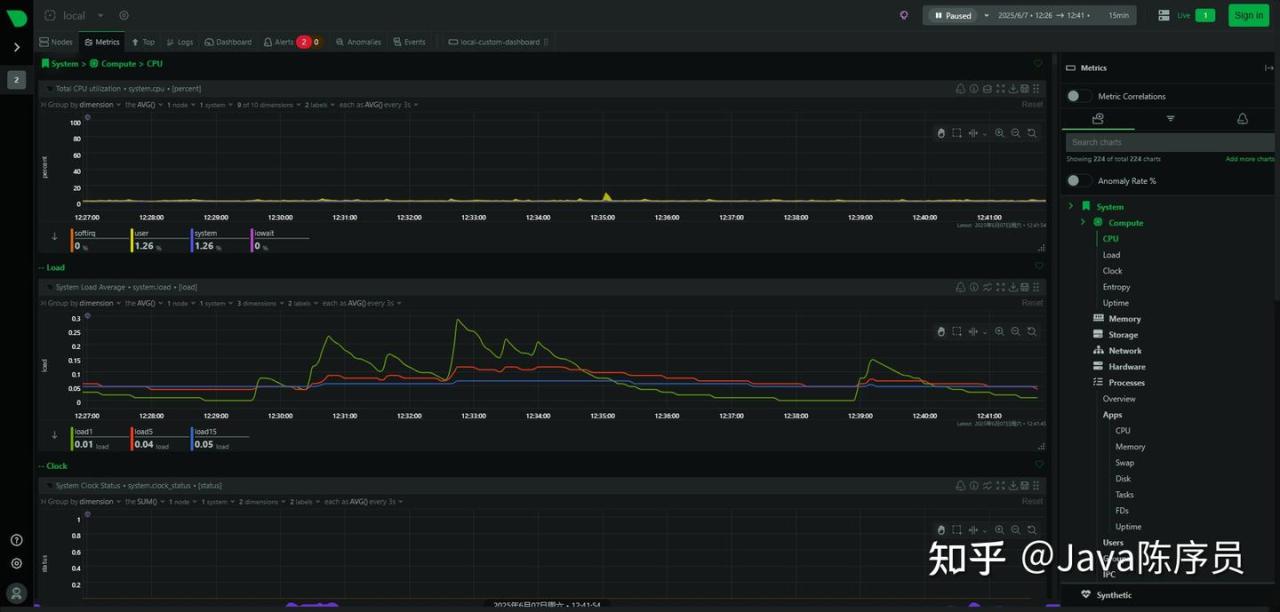
Task: Zoom in on the CPU utilization chart
Action: click(999, 133)
